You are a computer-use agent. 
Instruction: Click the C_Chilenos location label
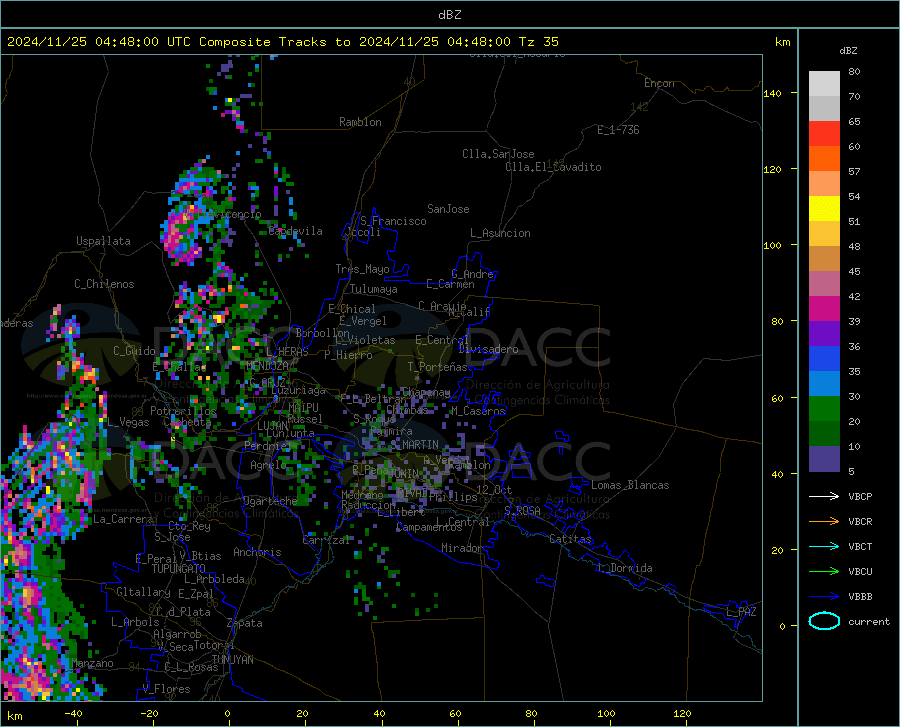tap(104, 284)
